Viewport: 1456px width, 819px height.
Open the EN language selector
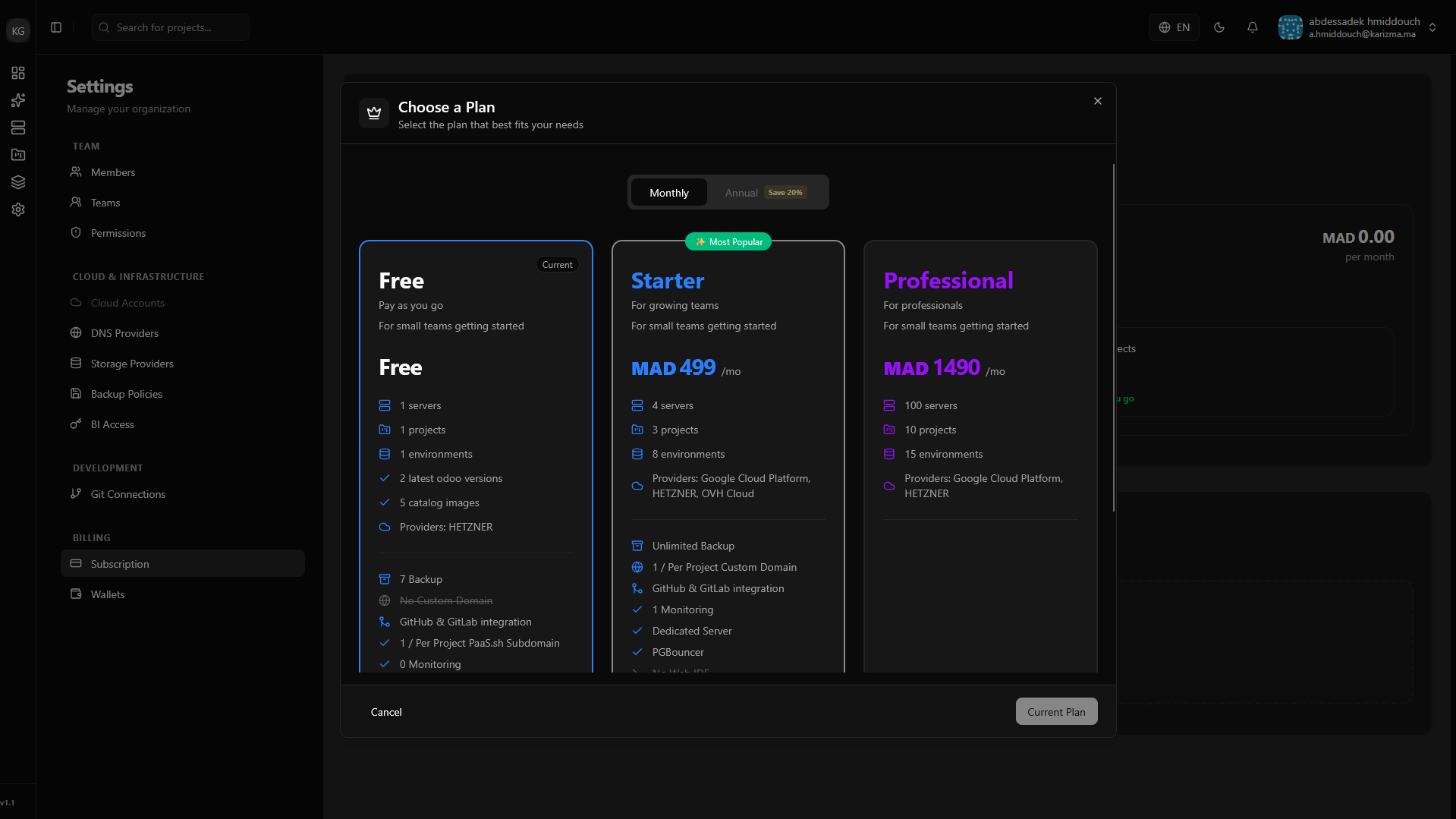(x=1174, y=27)
